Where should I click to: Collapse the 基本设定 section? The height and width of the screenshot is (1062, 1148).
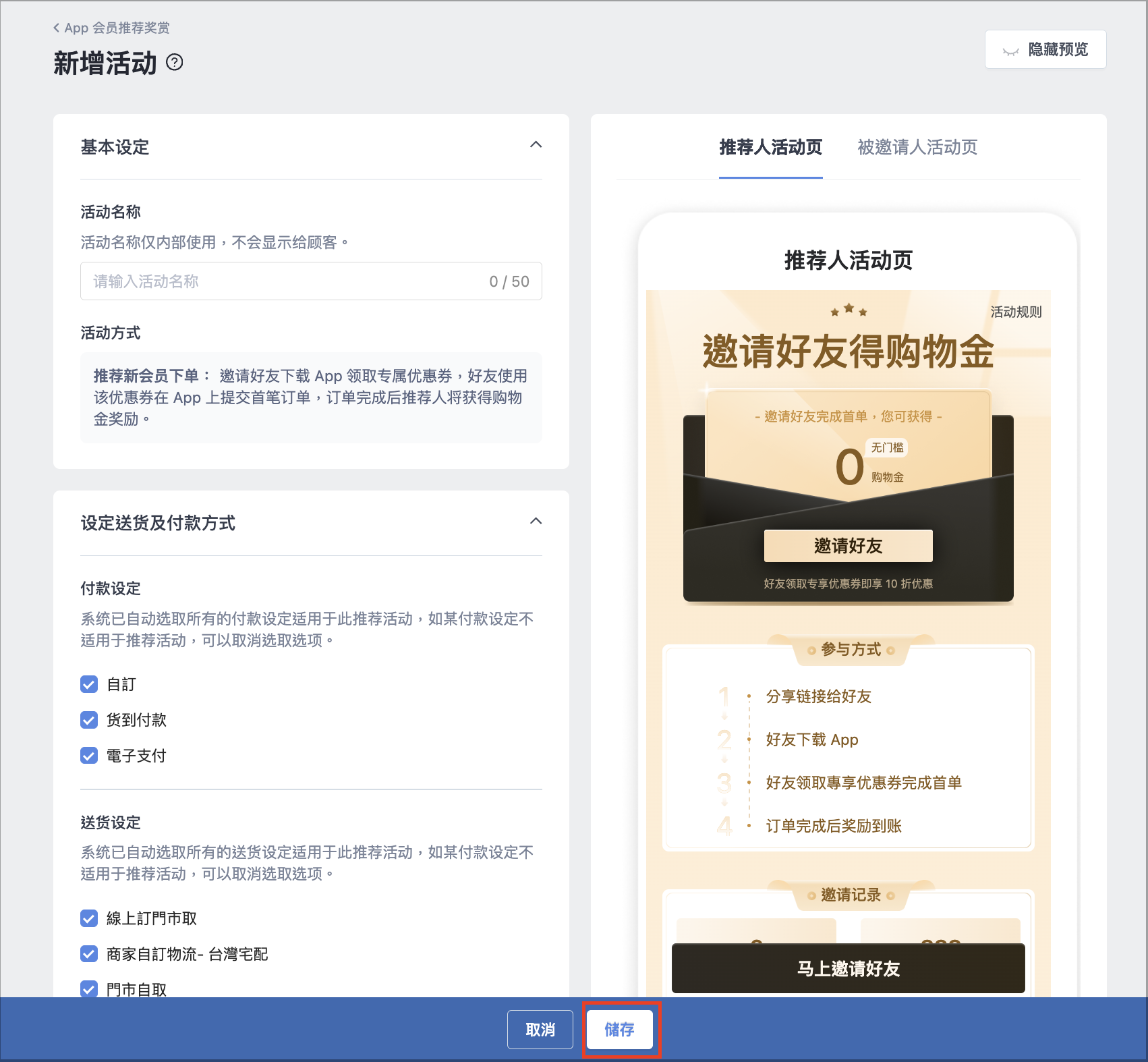536,144
